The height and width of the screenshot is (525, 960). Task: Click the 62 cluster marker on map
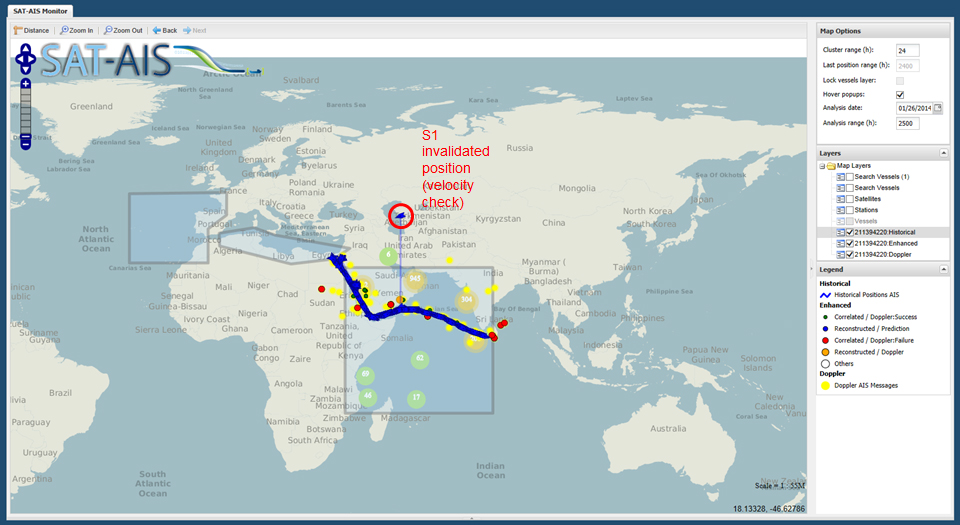click(419, 359)
